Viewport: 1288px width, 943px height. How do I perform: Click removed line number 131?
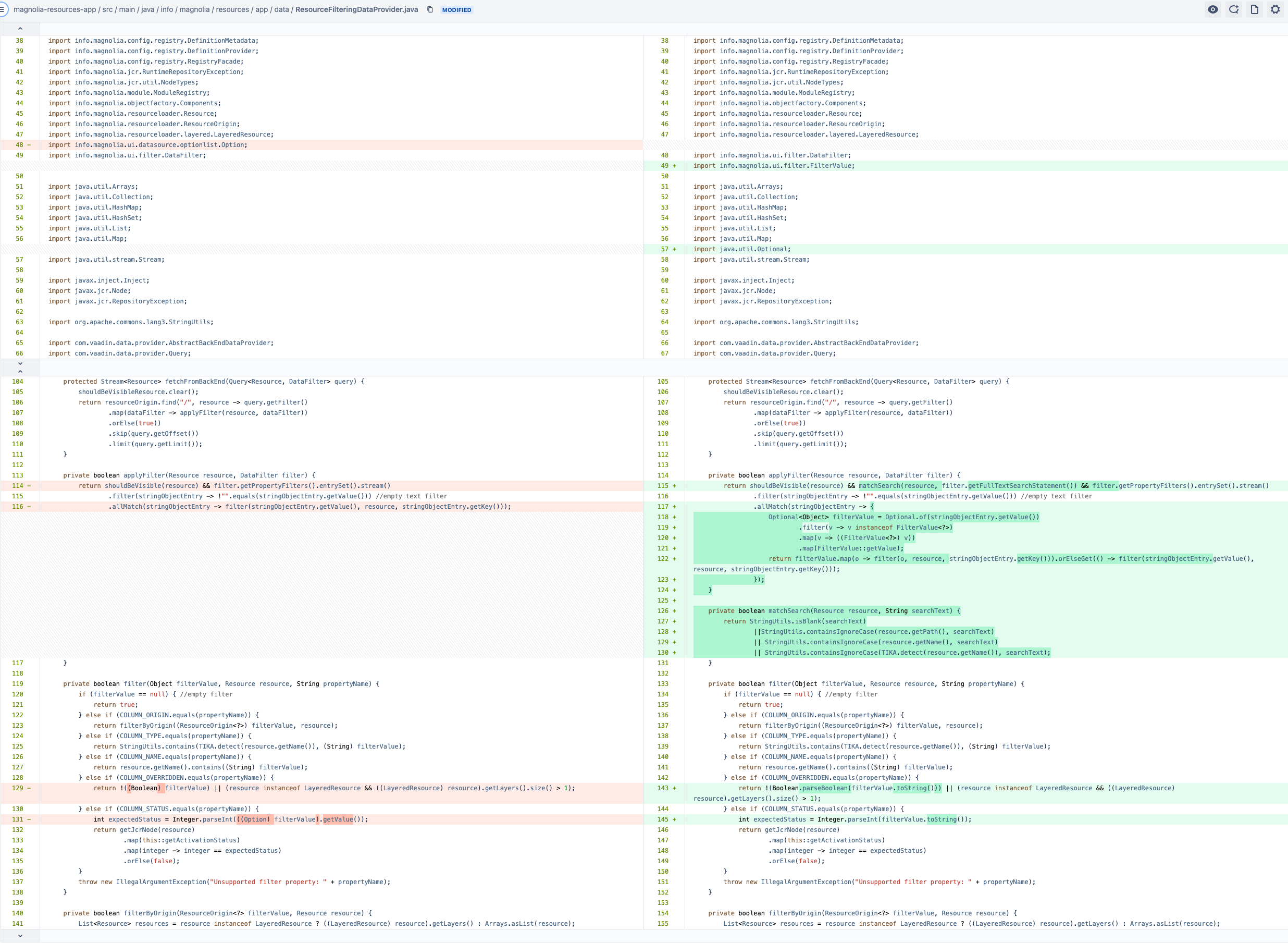point(17,819)
